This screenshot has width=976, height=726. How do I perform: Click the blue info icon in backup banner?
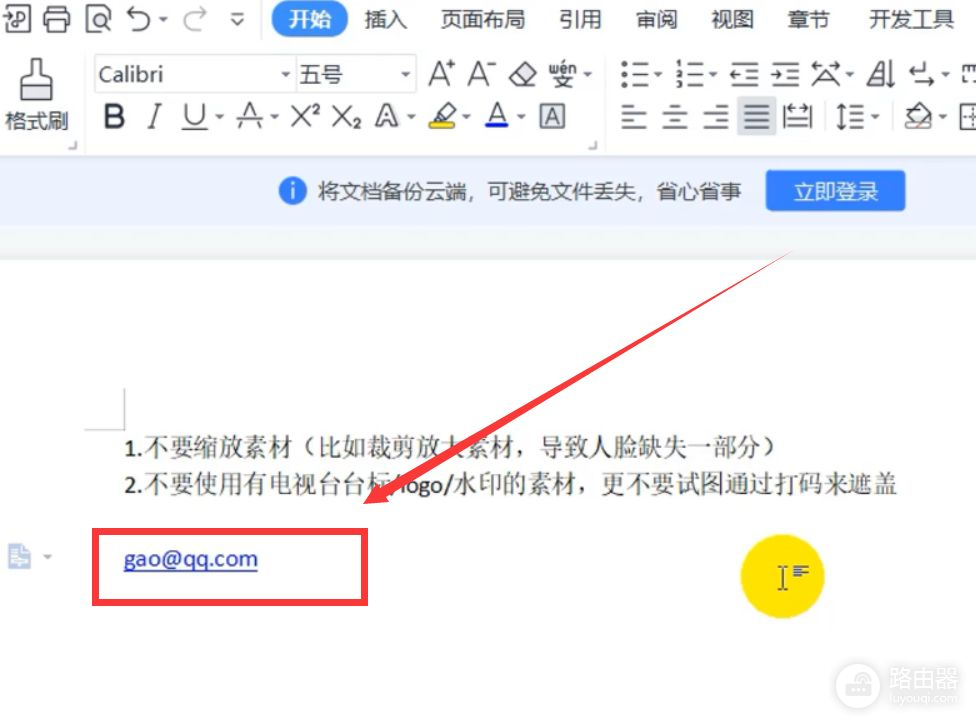click(293, 191)
